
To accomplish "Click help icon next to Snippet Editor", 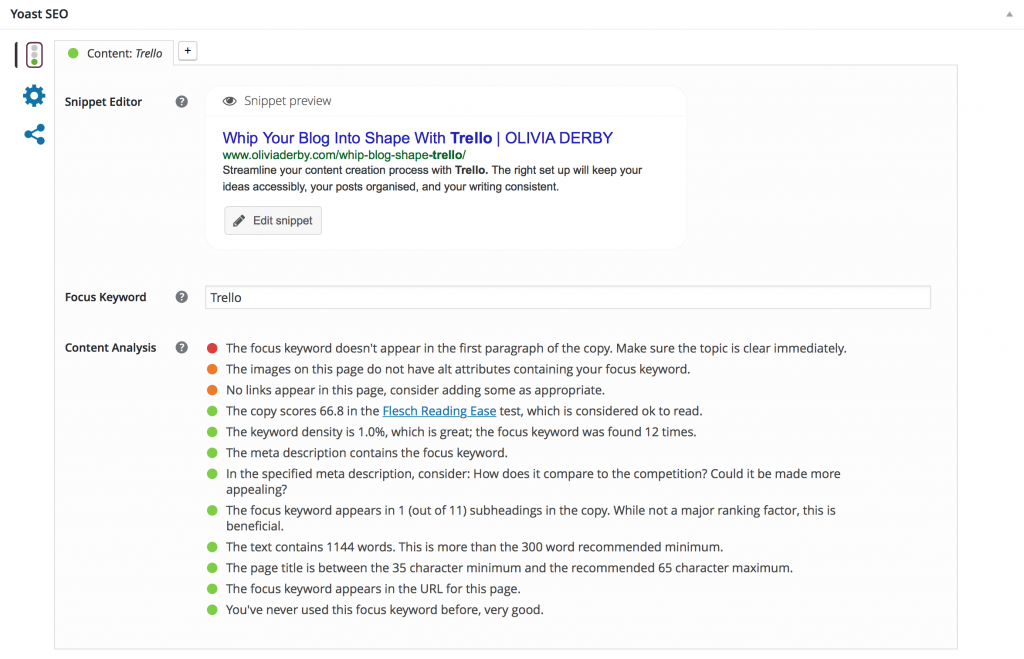I will (x=182, y=101).
